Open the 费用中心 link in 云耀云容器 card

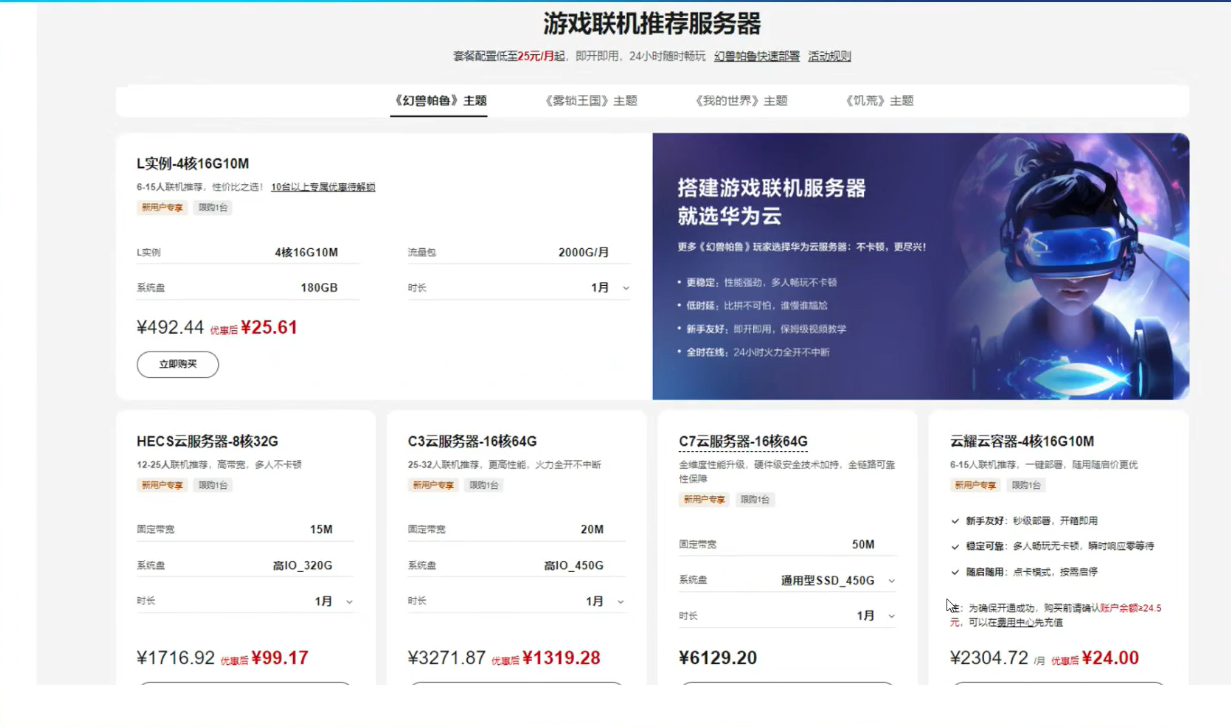pyautogui.click(x=1016, y=622)
